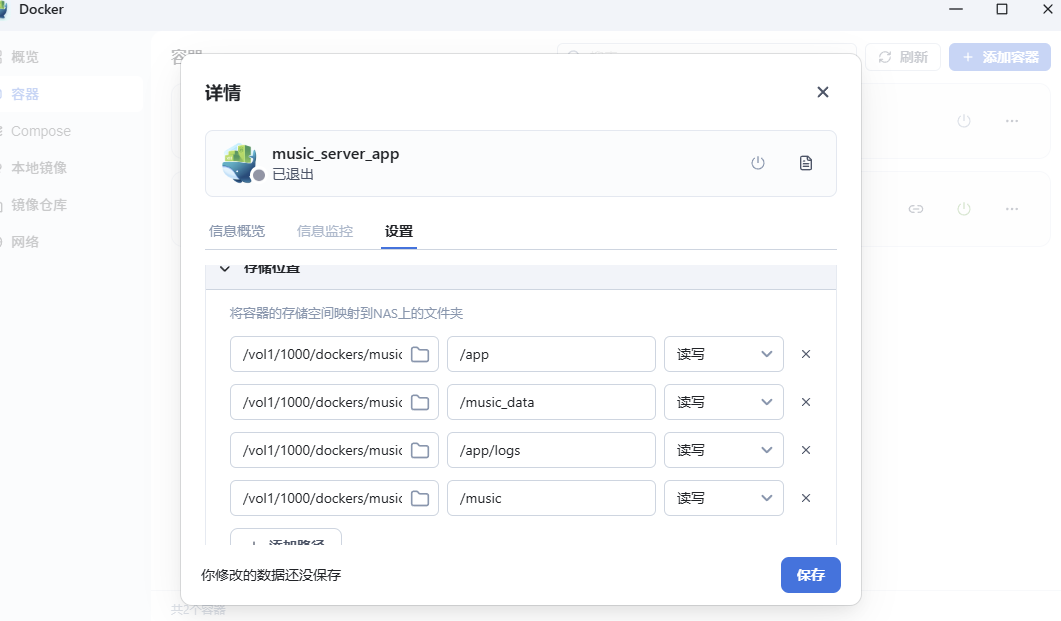This screenshot has height=621, width=1061.
Task: Open the 读写 dropdown for the /music_data row
Action: click(723, 402)
